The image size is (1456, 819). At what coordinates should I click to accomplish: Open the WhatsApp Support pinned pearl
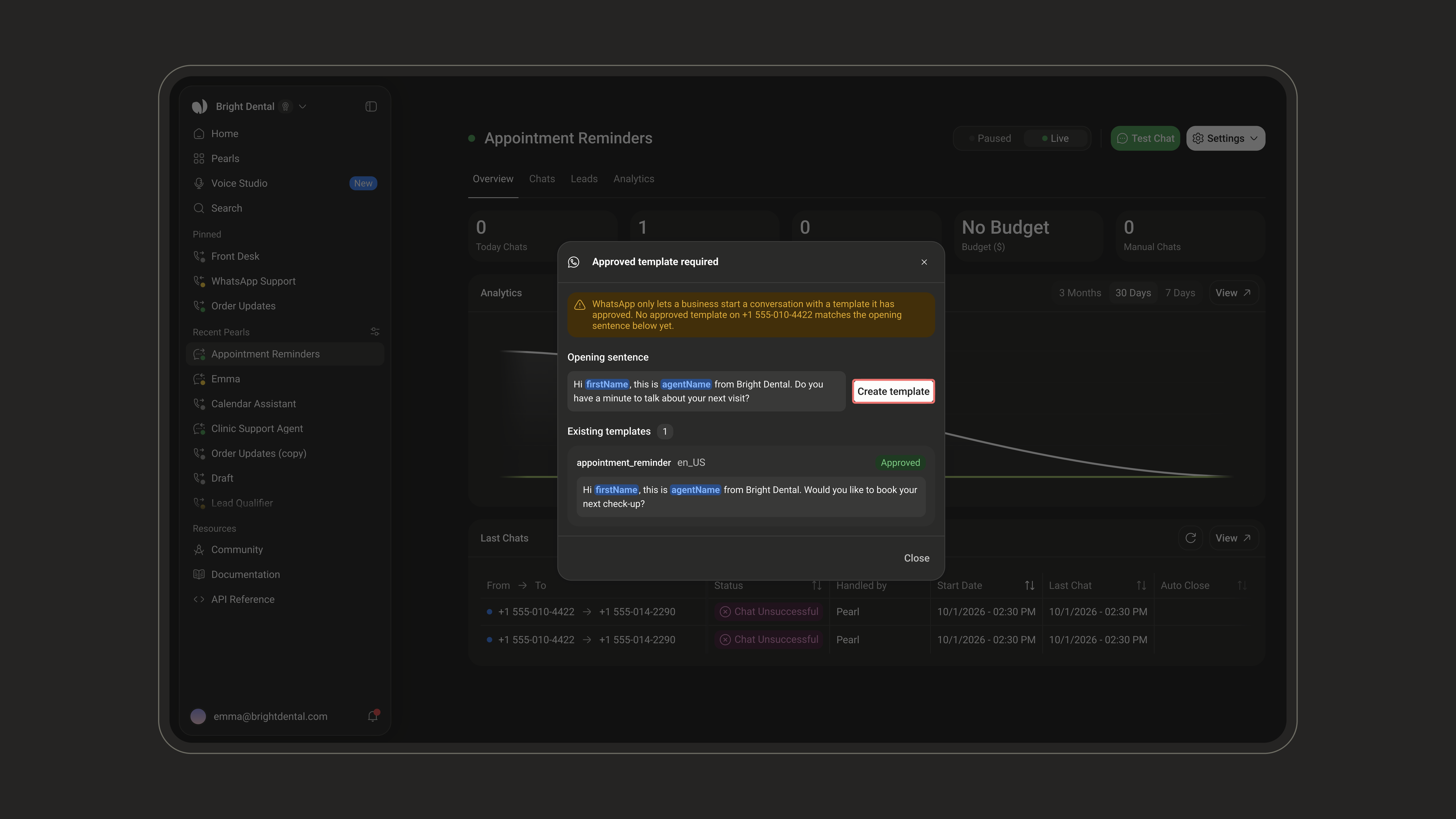click(285, 281)
